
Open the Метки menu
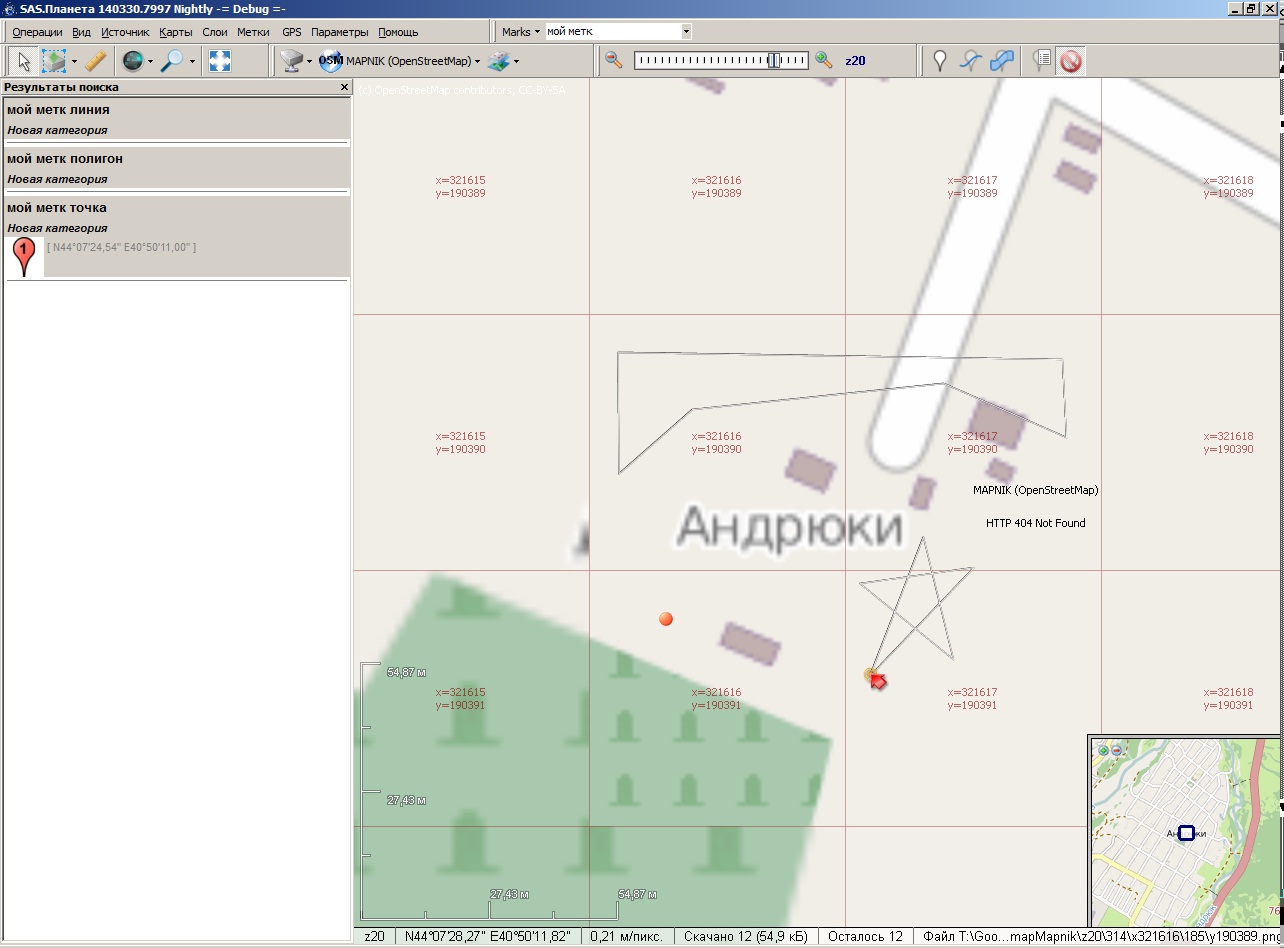[253, 32]
